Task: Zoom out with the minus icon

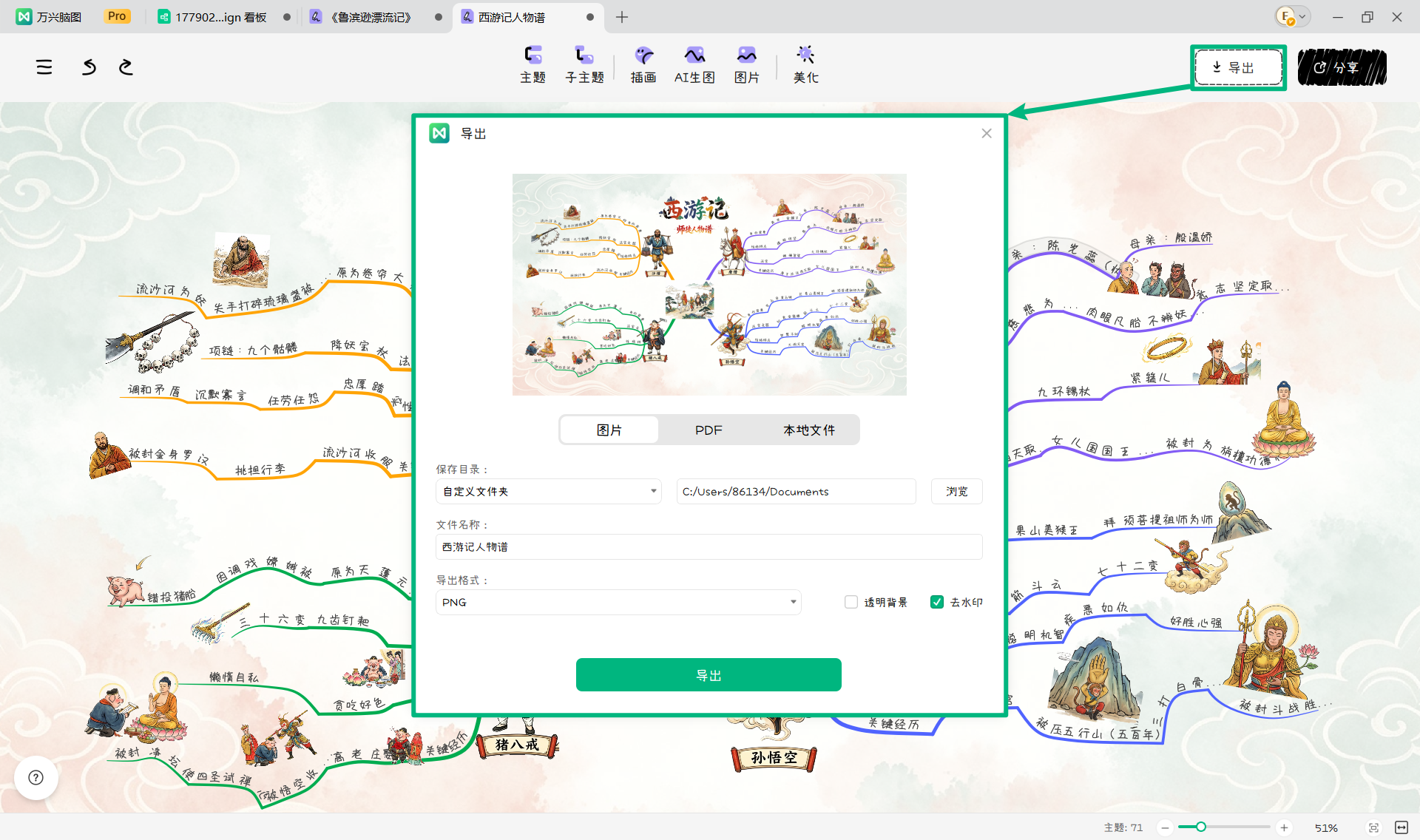Action: point(1165,827)
